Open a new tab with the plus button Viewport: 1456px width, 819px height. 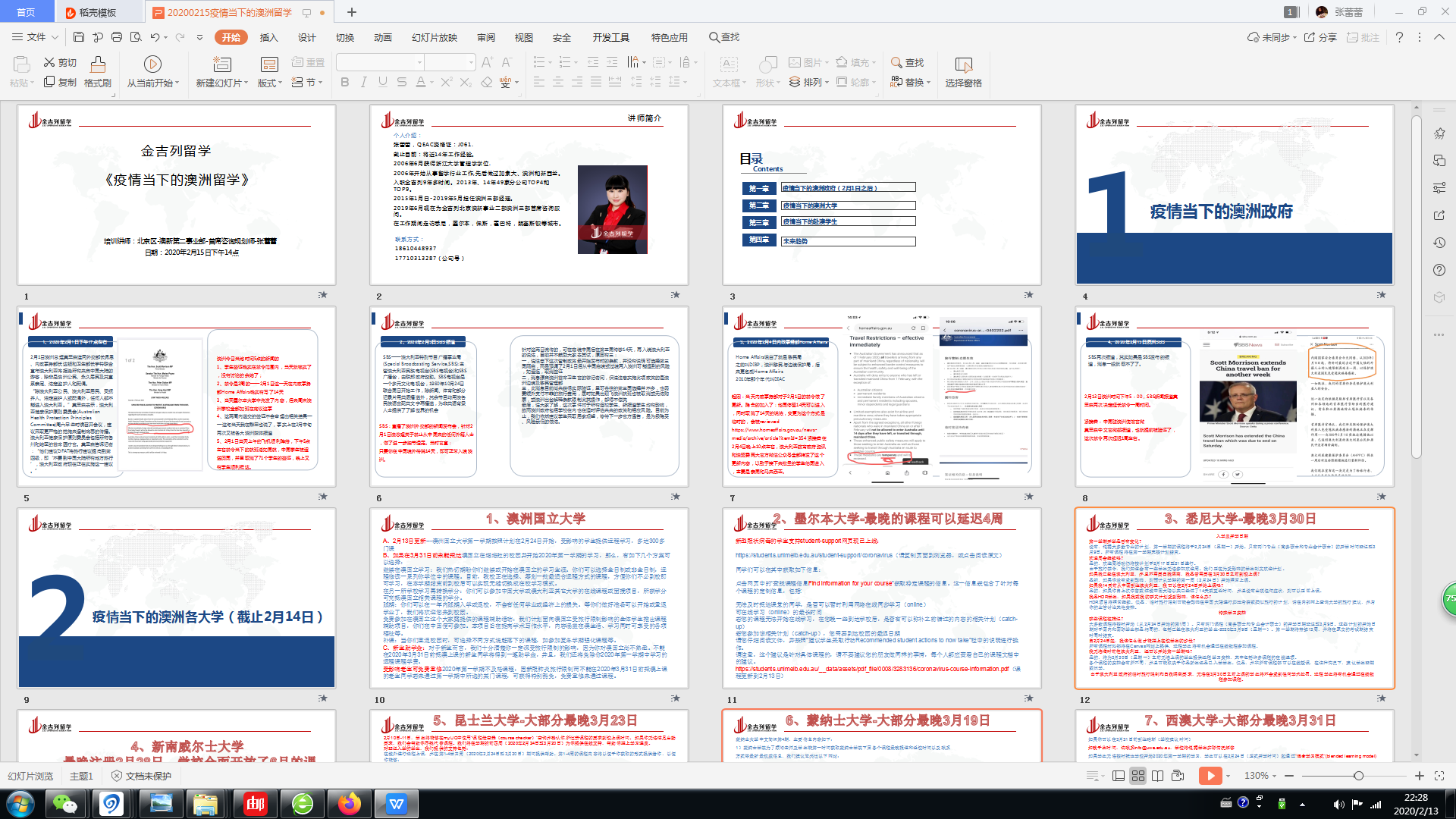pos(352,12)
